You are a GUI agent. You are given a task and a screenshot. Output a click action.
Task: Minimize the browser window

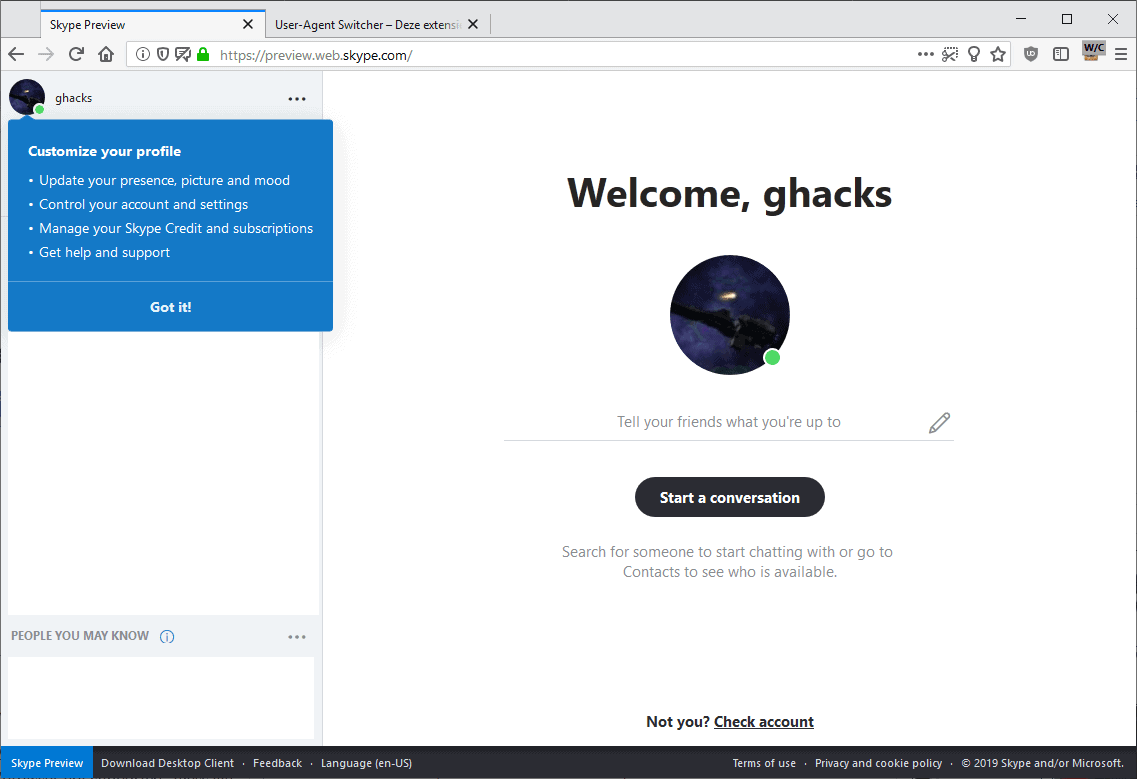[x=1021, y=19]
